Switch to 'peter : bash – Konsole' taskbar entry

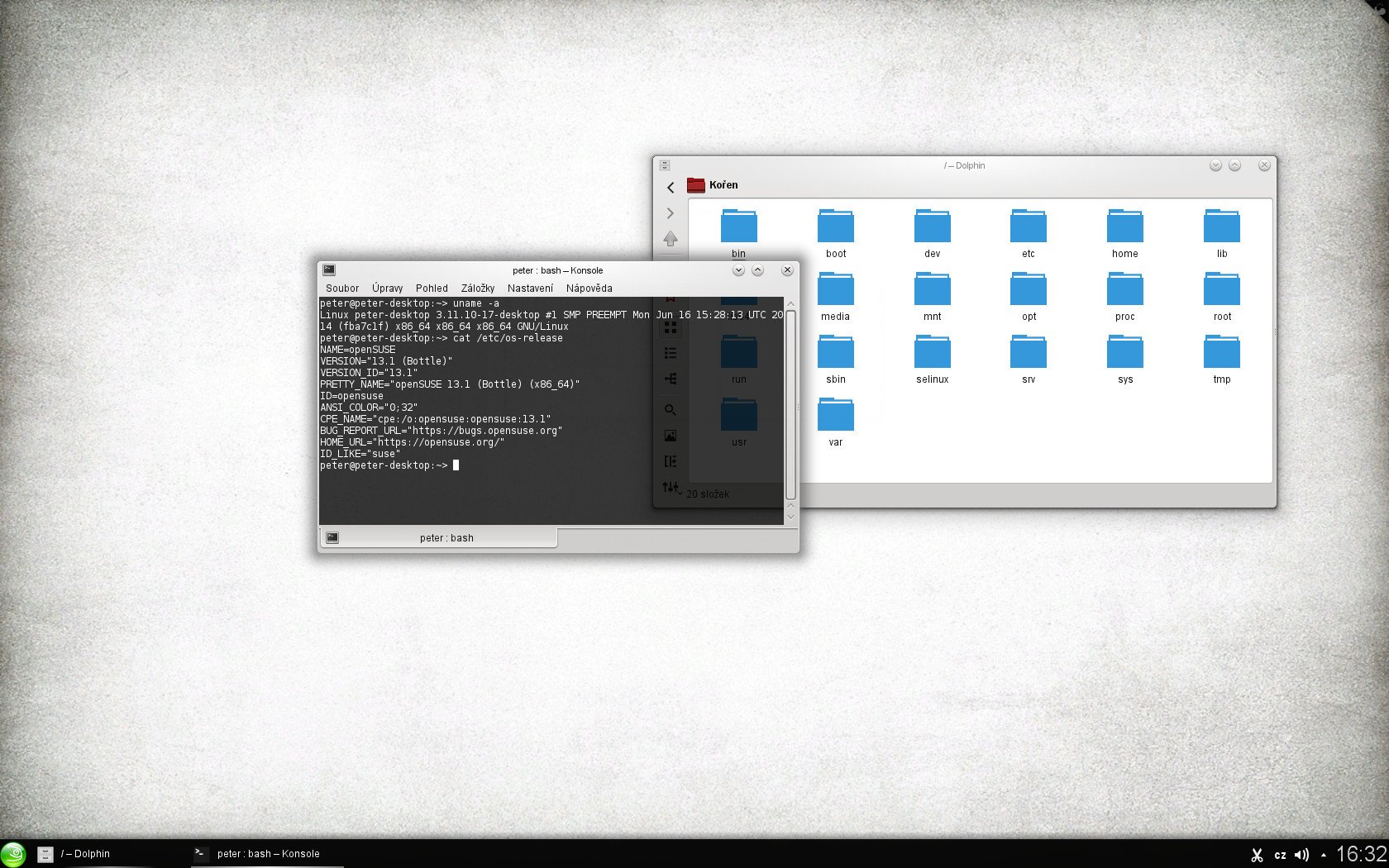pyautogui.click(x=266, y=854)
